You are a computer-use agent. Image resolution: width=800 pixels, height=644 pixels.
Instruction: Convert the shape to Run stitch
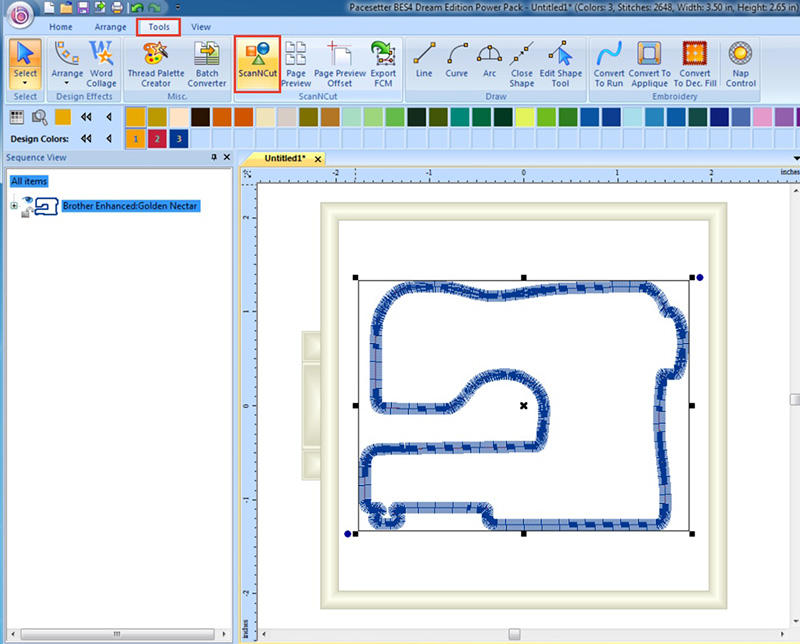click(x=609, y=64)
